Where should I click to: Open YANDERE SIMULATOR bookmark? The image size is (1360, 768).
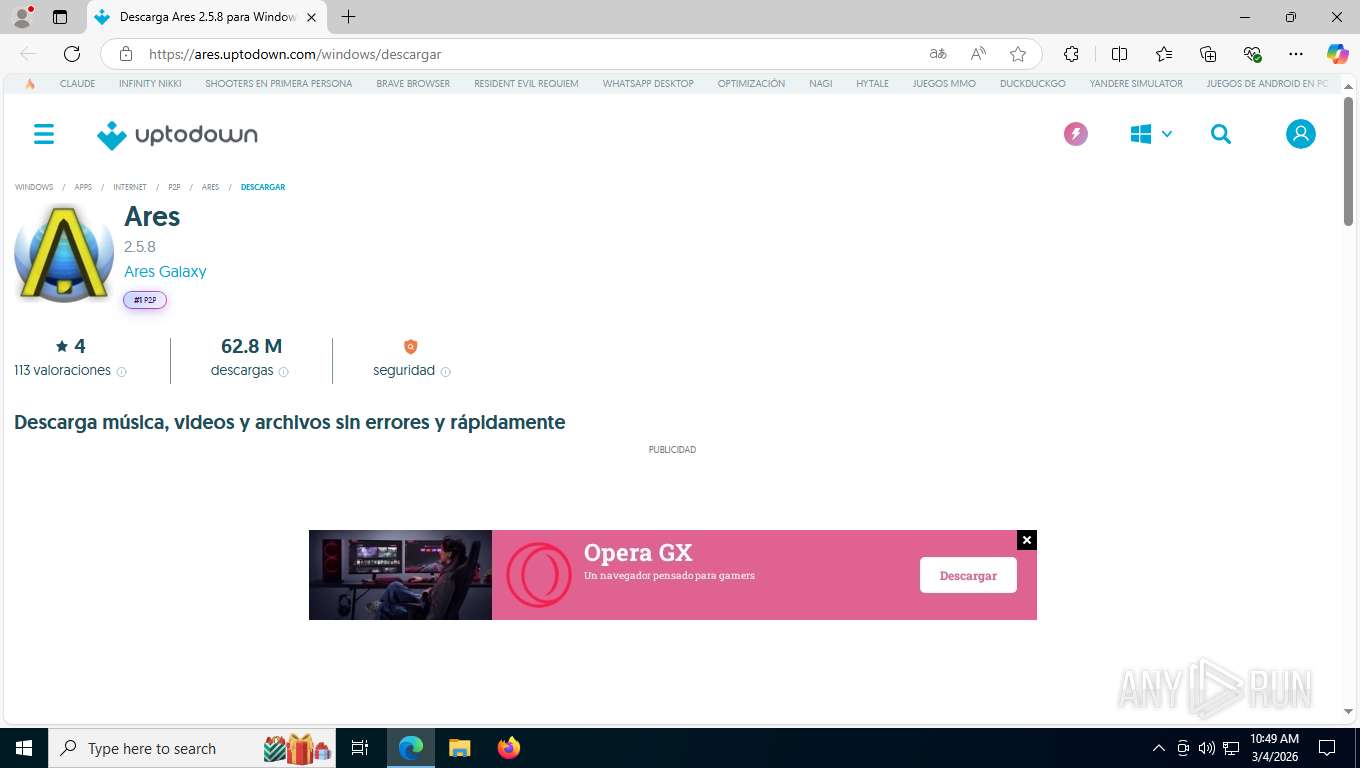click(1136, 84)
